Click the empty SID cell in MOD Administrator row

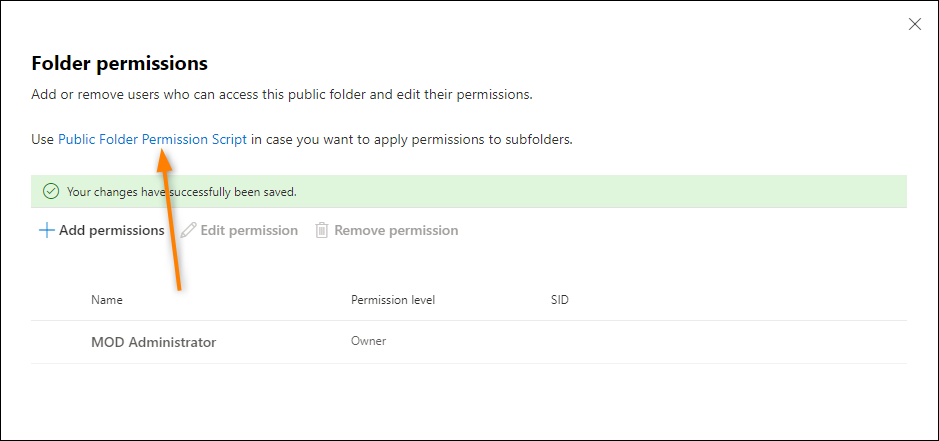point(599,342)
